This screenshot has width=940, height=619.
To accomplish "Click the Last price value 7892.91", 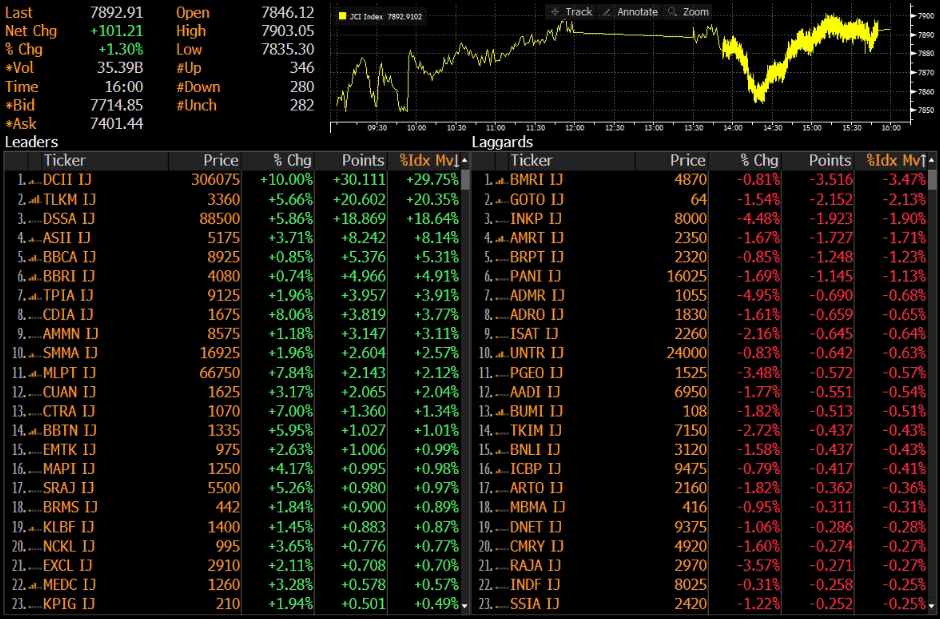I will pyautogui.click(x=116, y=13).
